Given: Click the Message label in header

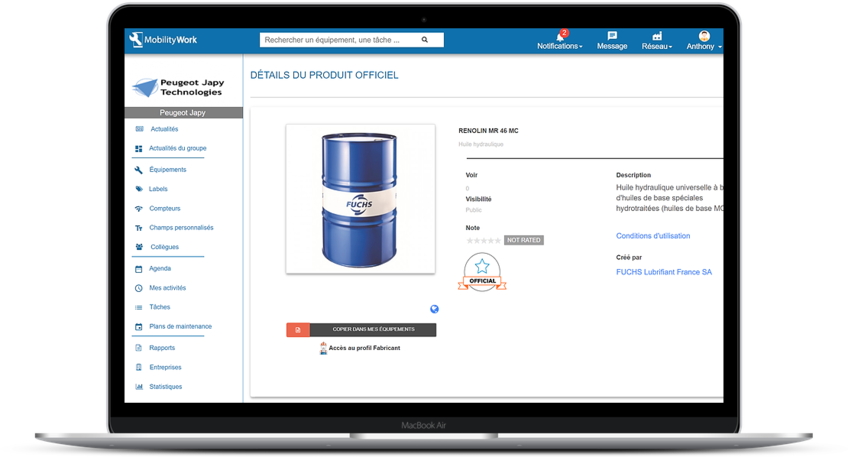Looking at the screenshot, I should tap(612, 47).
